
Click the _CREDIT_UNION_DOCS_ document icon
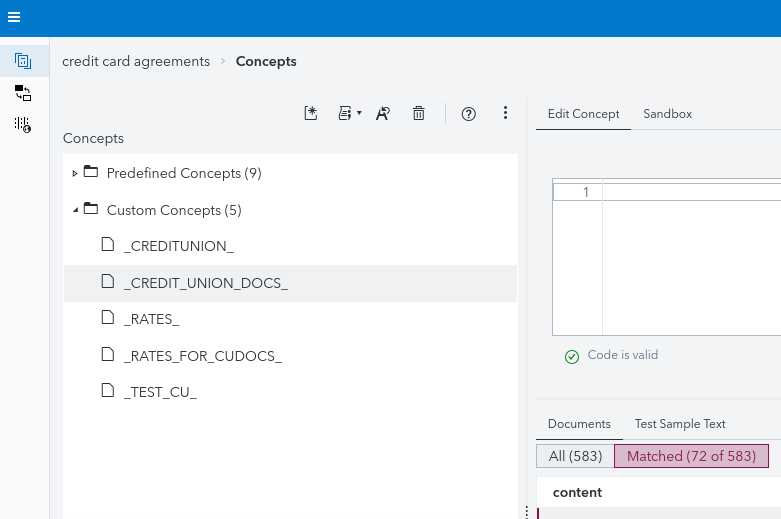[x=108, y=281]
